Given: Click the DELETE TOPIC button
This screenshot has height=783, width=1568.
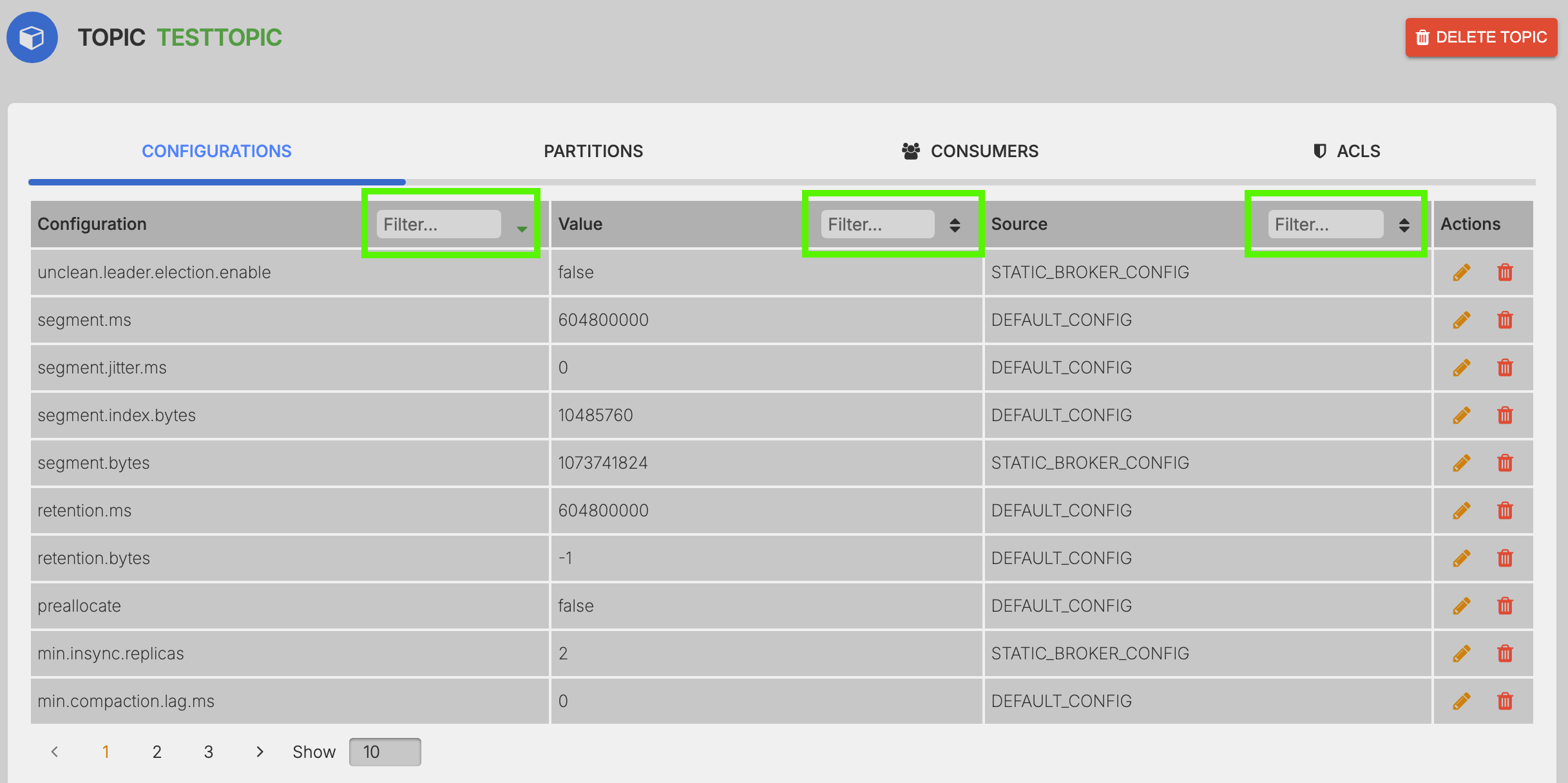Looking at the screenshot, I should [1480, 37].
